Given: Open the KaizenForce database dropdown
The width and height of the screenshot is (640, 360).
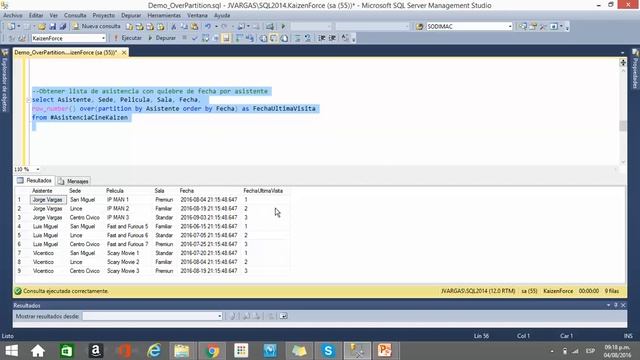Looking at the screenshot, I should click(103, 38).
